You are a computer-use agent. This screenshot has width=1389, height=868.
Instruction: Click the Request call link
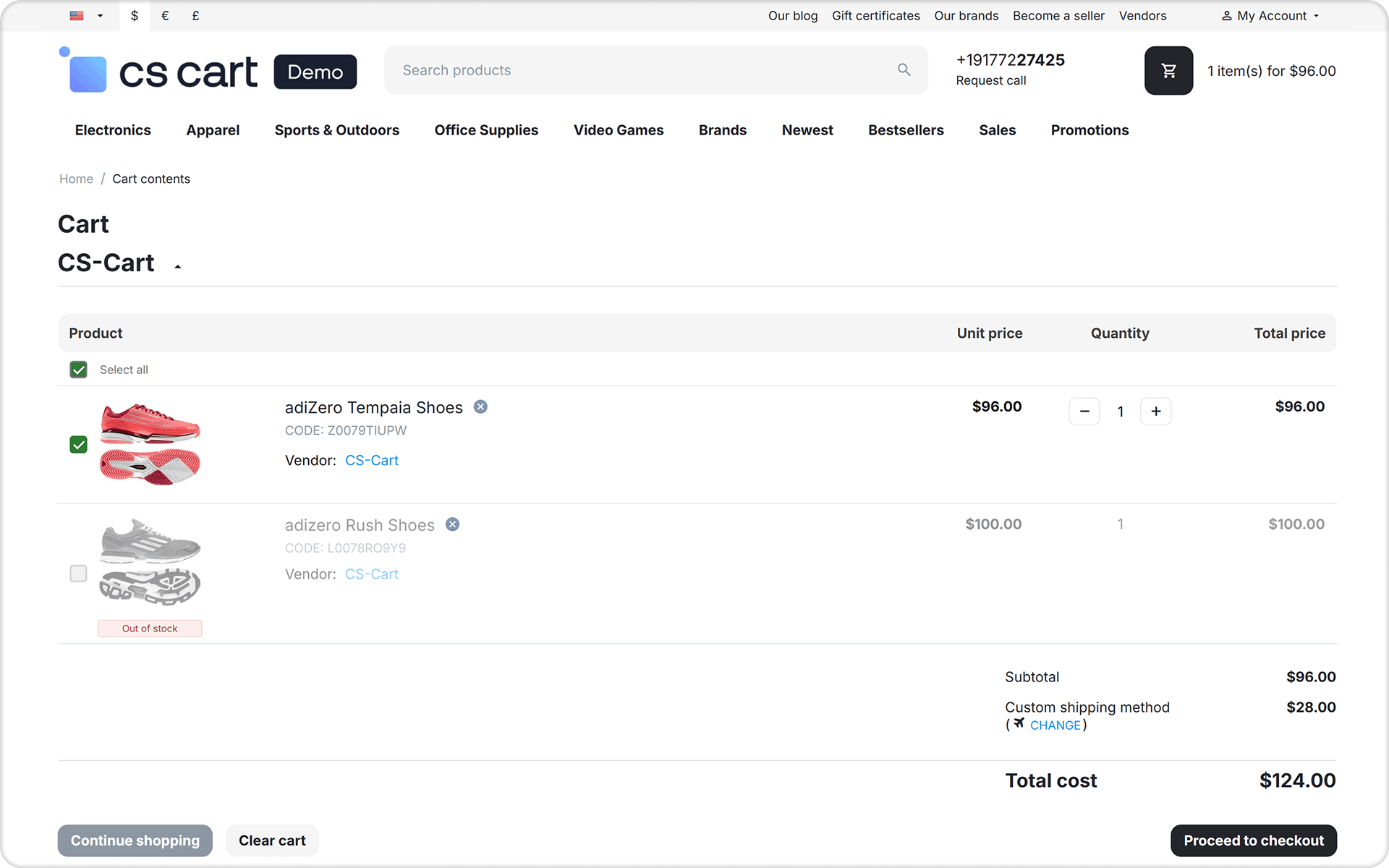990,80
